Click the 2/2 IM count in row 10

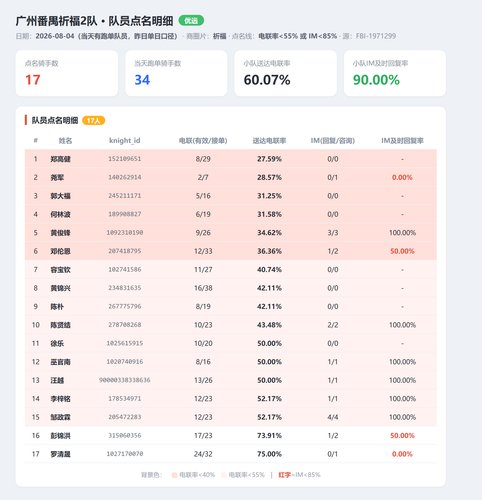[333, 325]
